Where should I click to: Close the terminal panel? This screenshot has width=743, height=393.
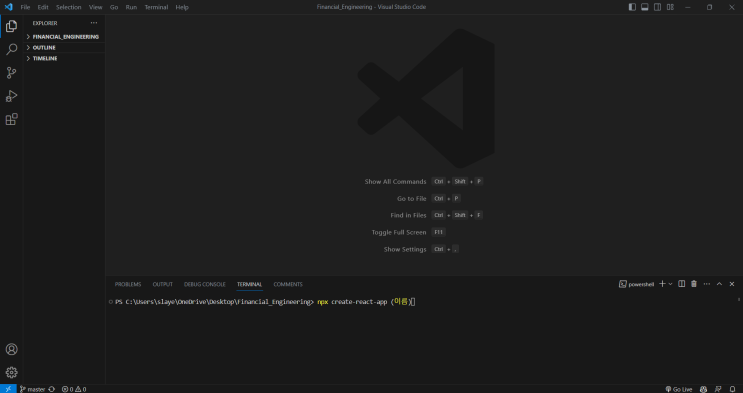(x=732, y=284)
